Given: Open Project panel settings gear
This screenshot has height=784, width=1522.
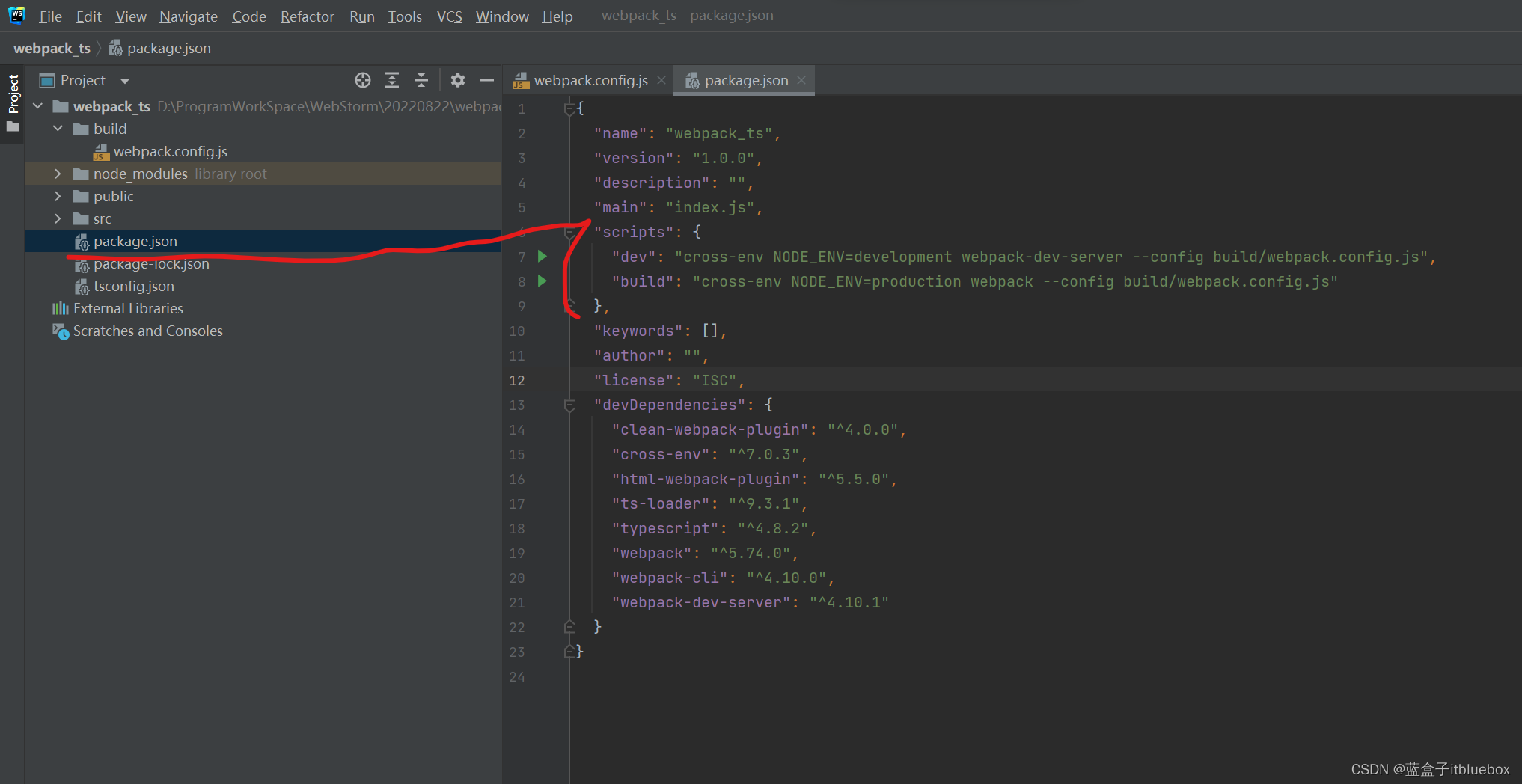Looking at the screenshot, I should pos(457,80).
